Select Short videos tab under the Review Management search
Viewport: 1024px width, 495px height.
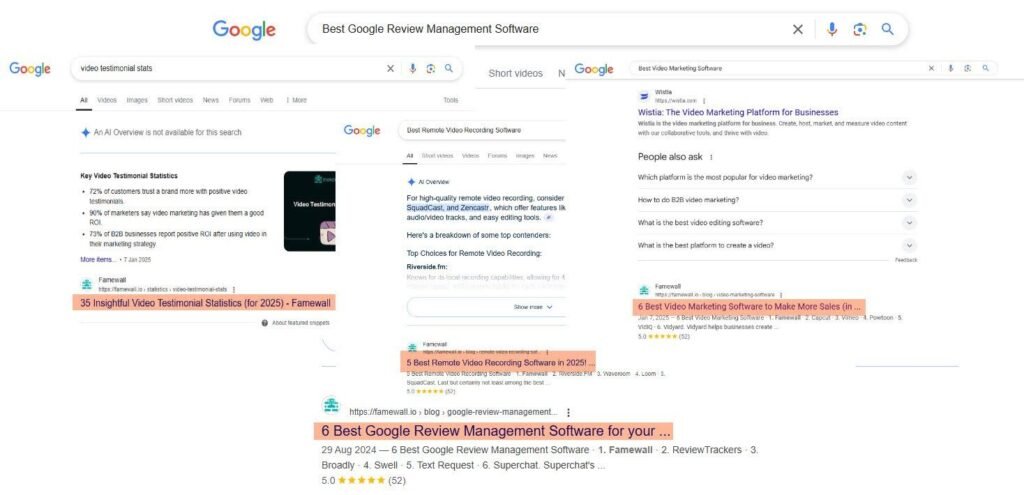(x=515, y=74)
